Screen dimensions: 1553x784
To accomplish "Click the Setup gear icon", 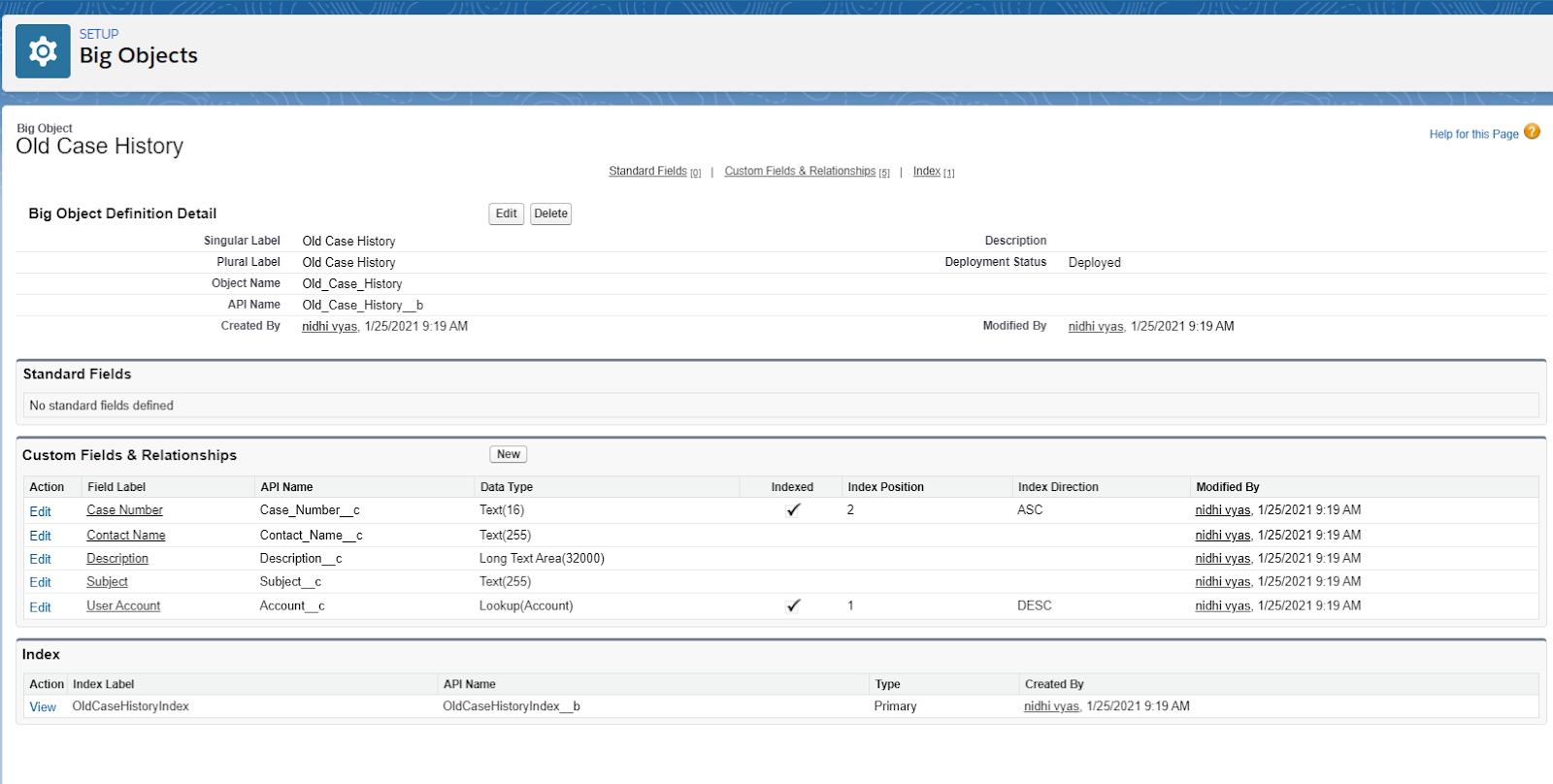I will tap(43, 51).
